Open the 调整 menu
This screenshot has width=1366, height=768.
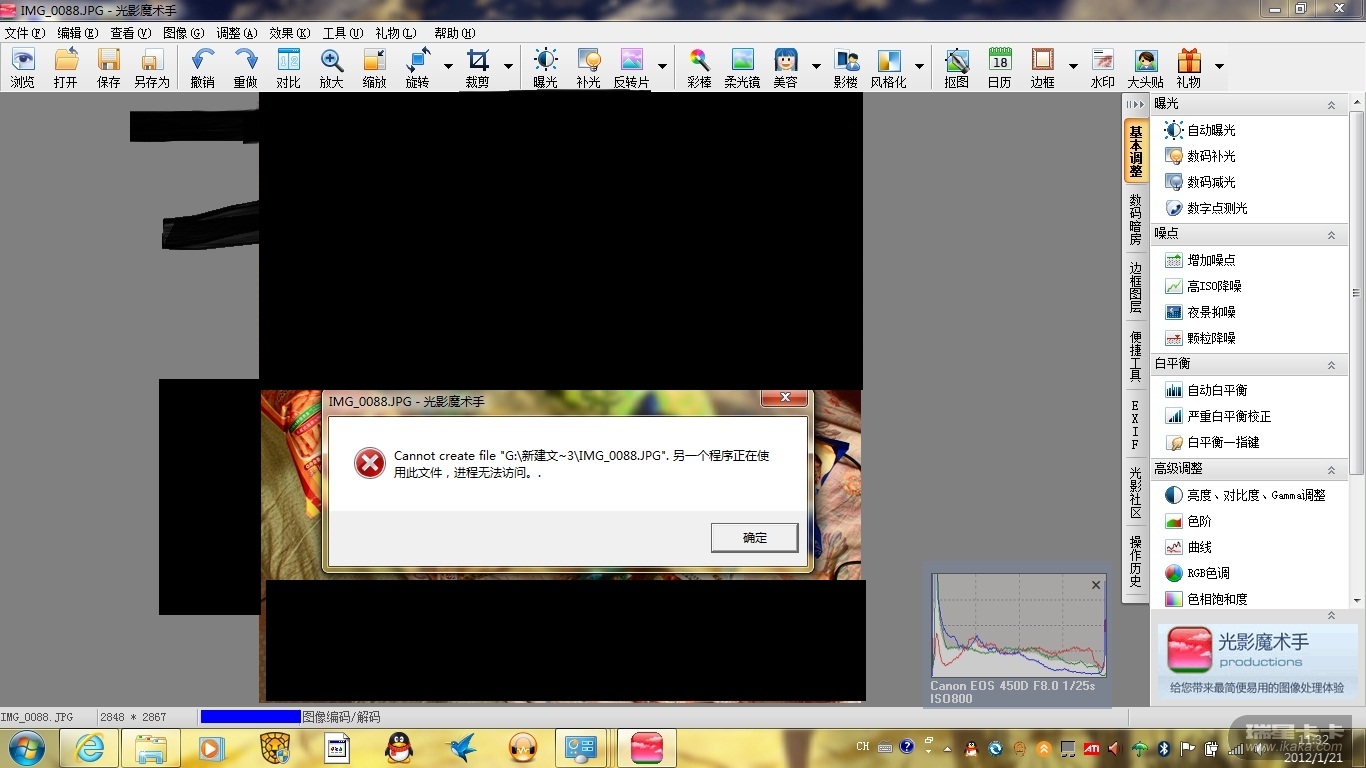(x=236, y=33)
